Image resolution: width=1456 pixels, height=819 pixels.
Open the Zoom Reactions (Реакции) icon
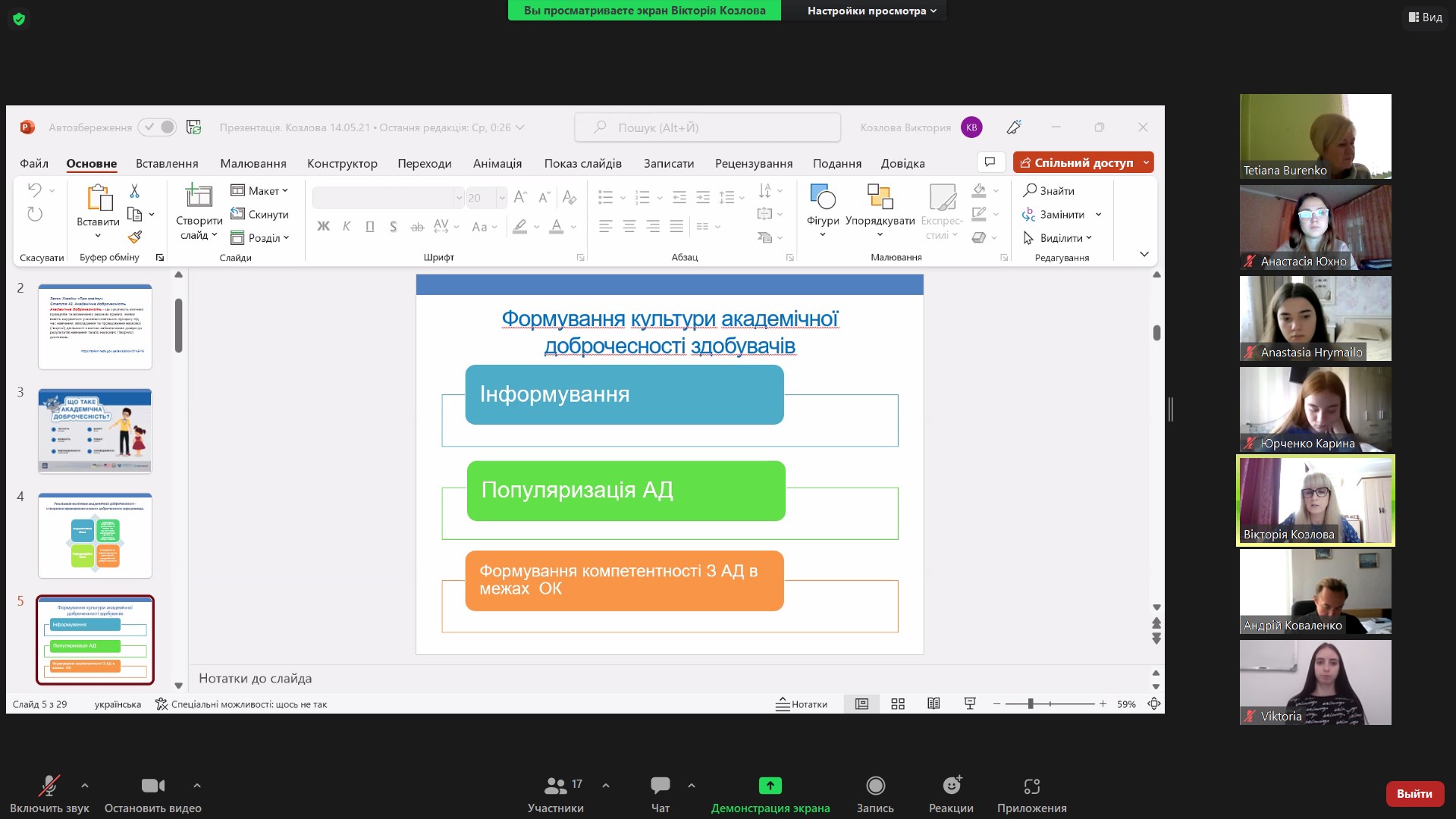pyautogui.click(x=951, y=786)
